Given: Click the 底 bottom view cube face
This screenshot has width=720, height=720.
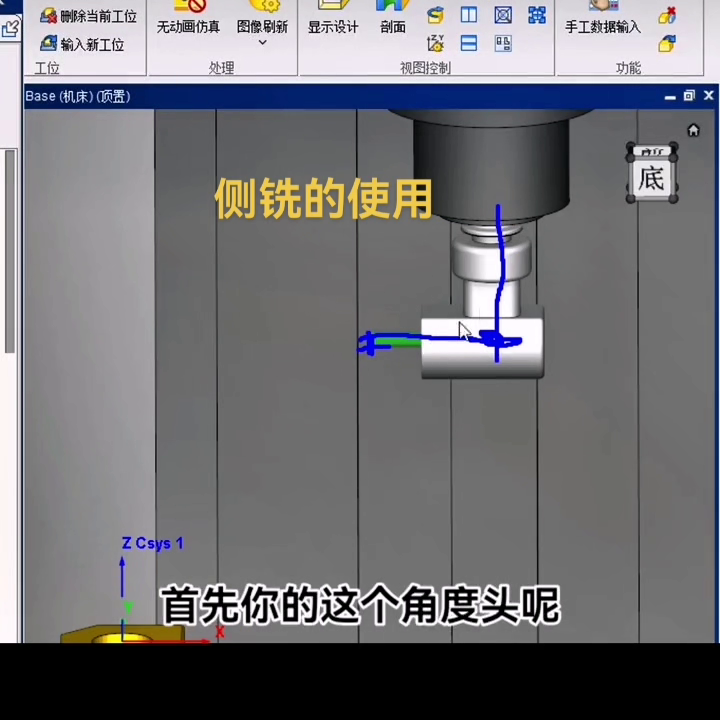Looking at the screenshot, I should 651,179.
